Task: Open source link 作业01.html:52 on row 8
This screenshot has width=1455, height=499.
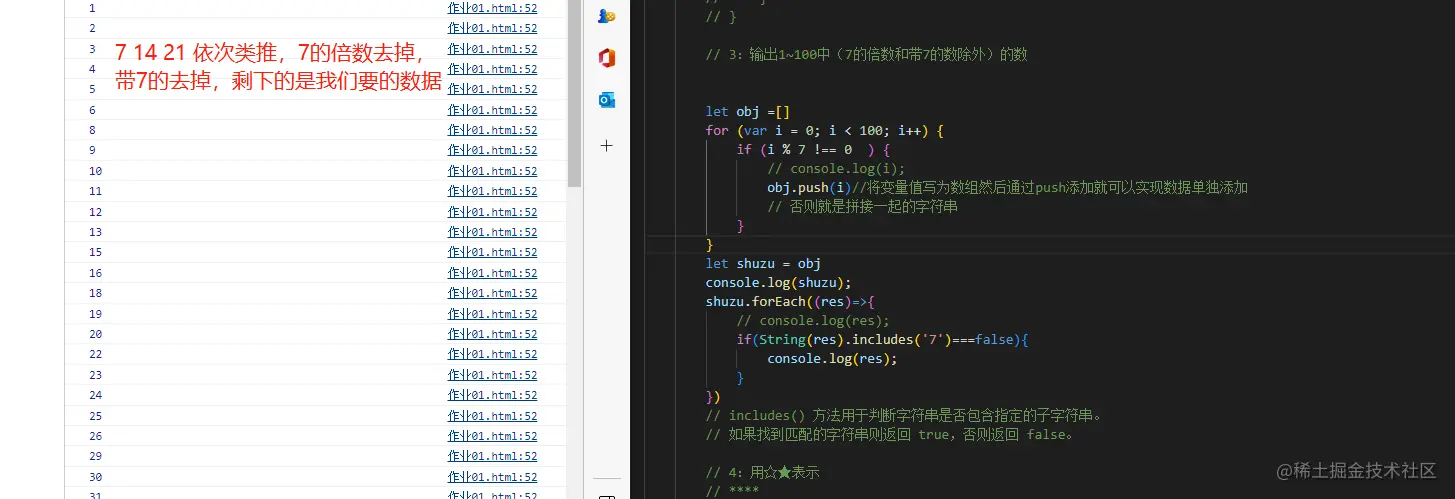Action: click(492, 130)
